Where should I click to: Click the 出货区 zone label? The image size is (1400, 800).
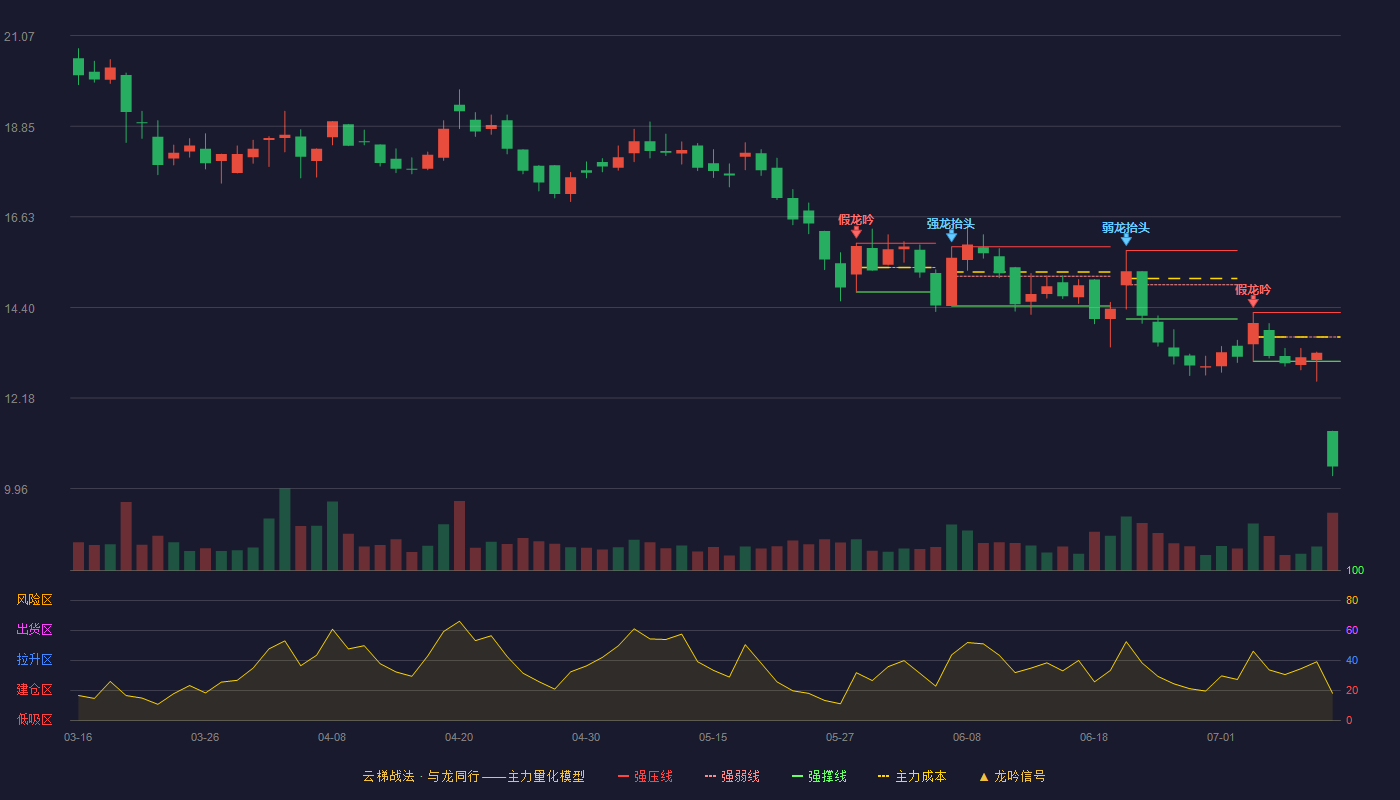coord(34,630)
